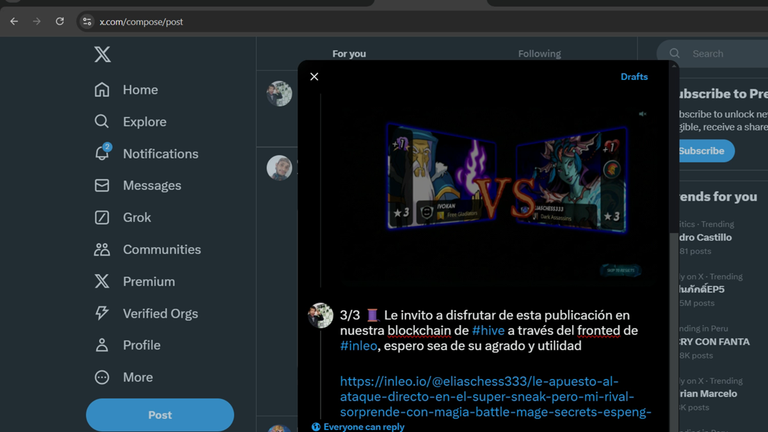
Task: Go back with browser back arrow
Action: tap(14, 22)
